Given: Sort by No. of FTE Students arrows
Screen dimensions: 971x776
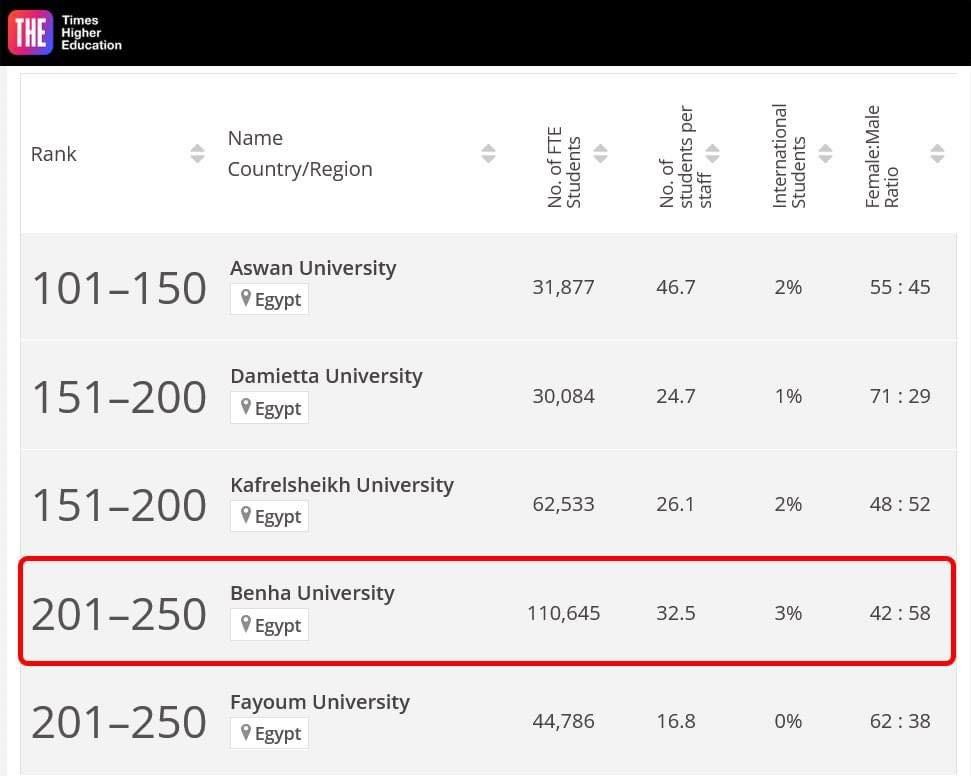Looking at the screenshot, I should 600,154.
